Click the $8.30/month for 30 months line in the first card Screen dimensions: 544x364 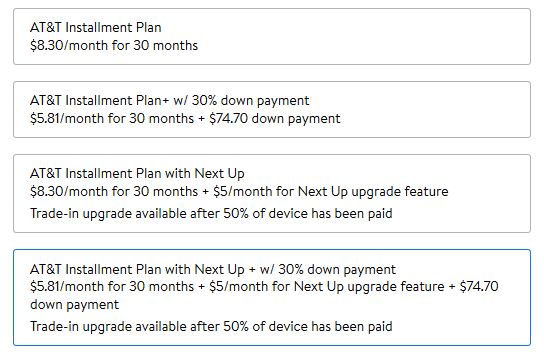(114, 45)
